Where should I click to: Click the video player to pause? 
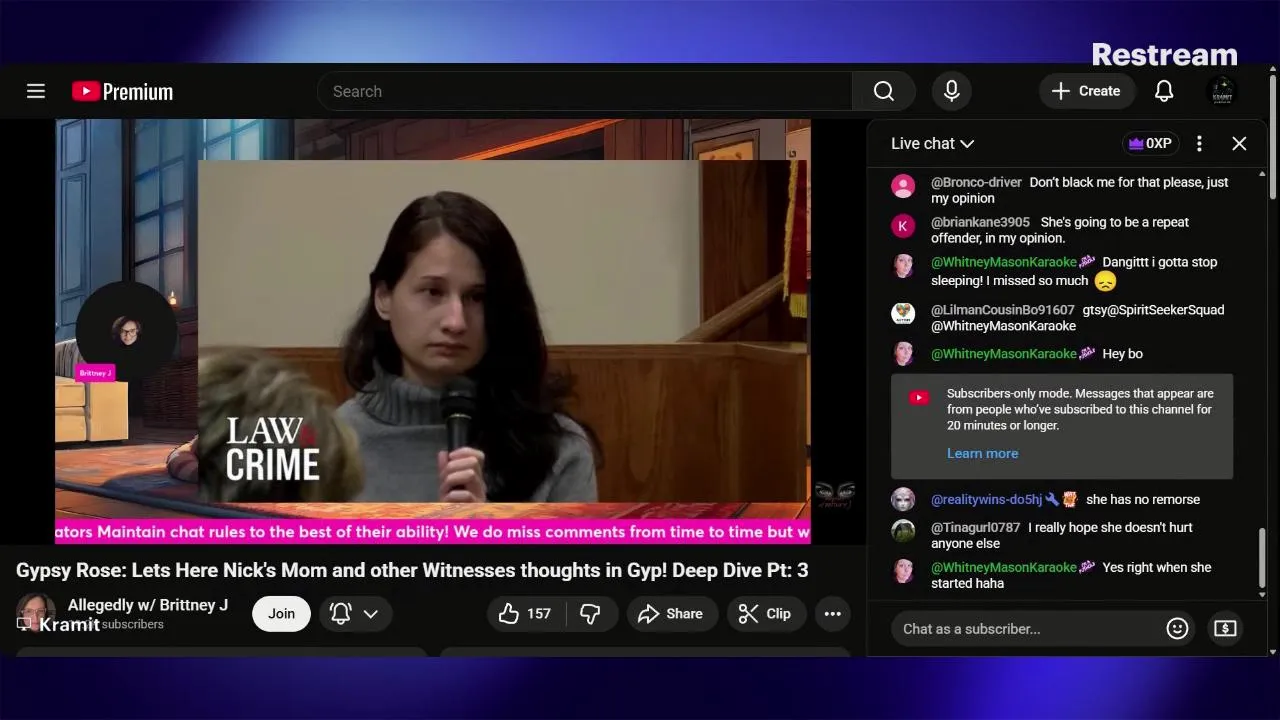[x=432, y=332]
